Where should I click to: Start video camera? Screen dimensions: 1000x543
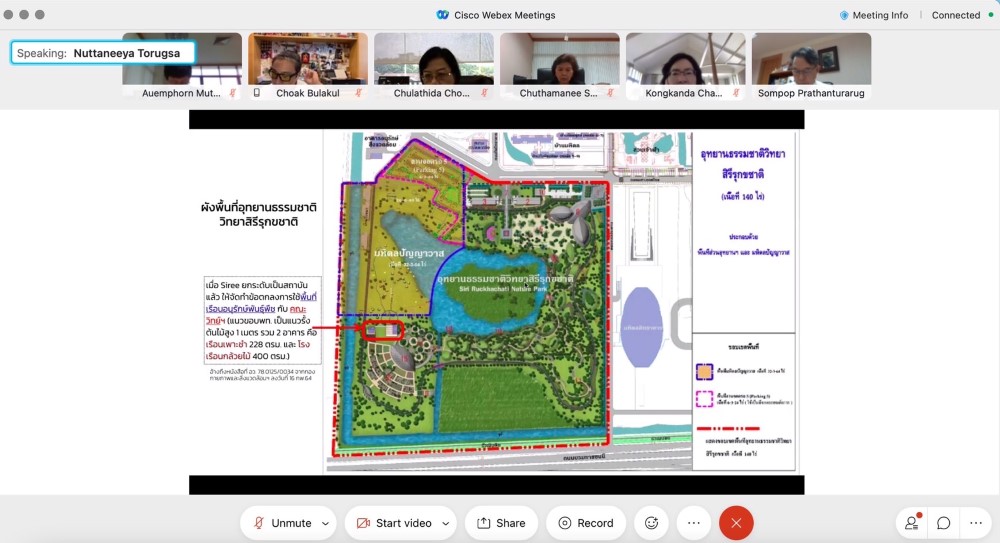[394, 523]
